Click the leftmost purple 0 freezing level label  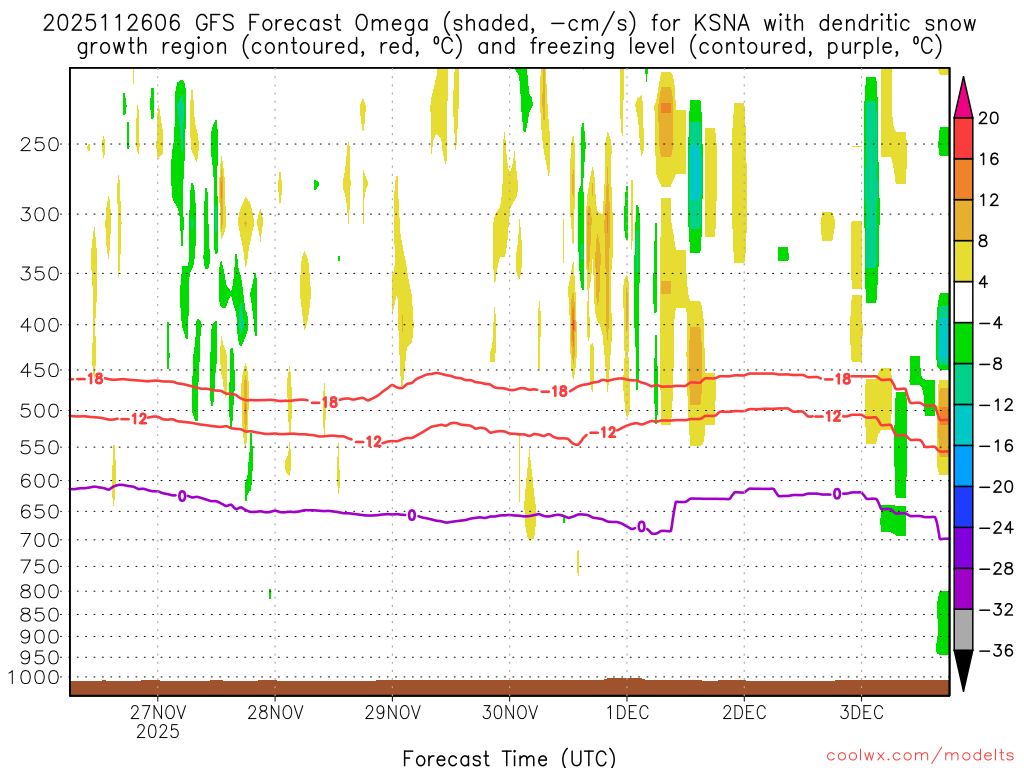pyautogui.click(x=181, y=495)
